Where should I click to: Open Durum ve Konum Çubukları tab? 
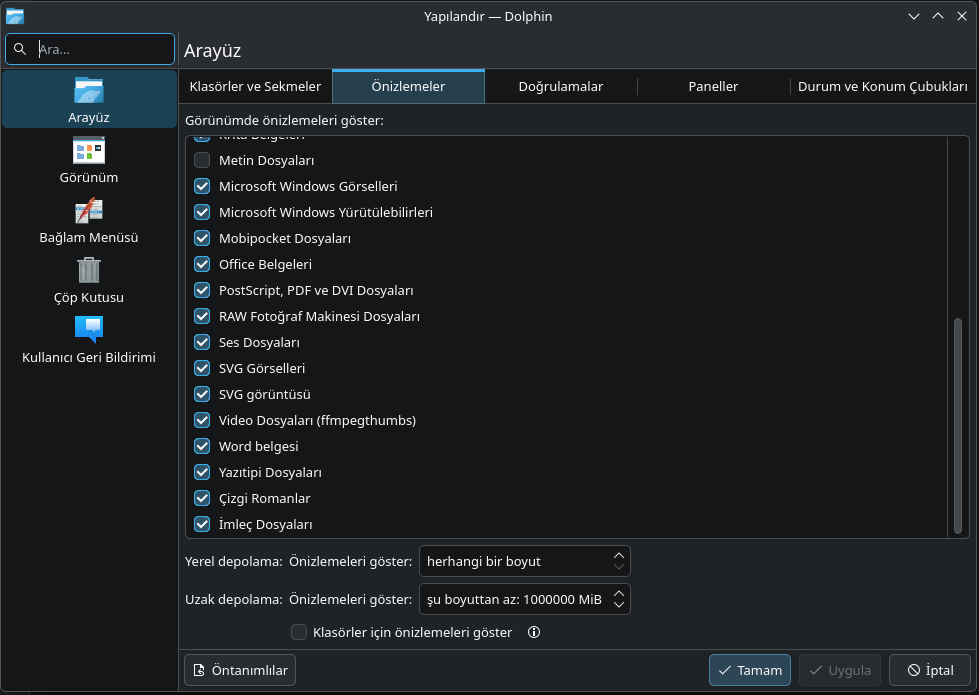point(882,86)
